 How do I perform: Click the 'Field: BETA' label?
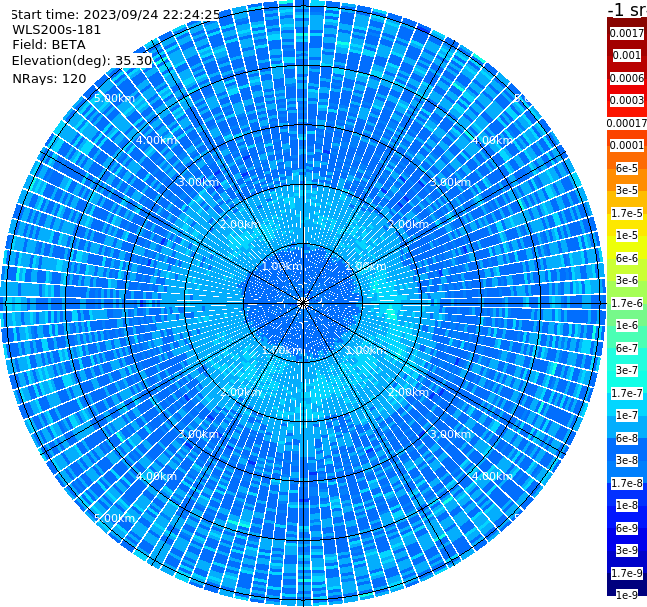tap(49, 45)
